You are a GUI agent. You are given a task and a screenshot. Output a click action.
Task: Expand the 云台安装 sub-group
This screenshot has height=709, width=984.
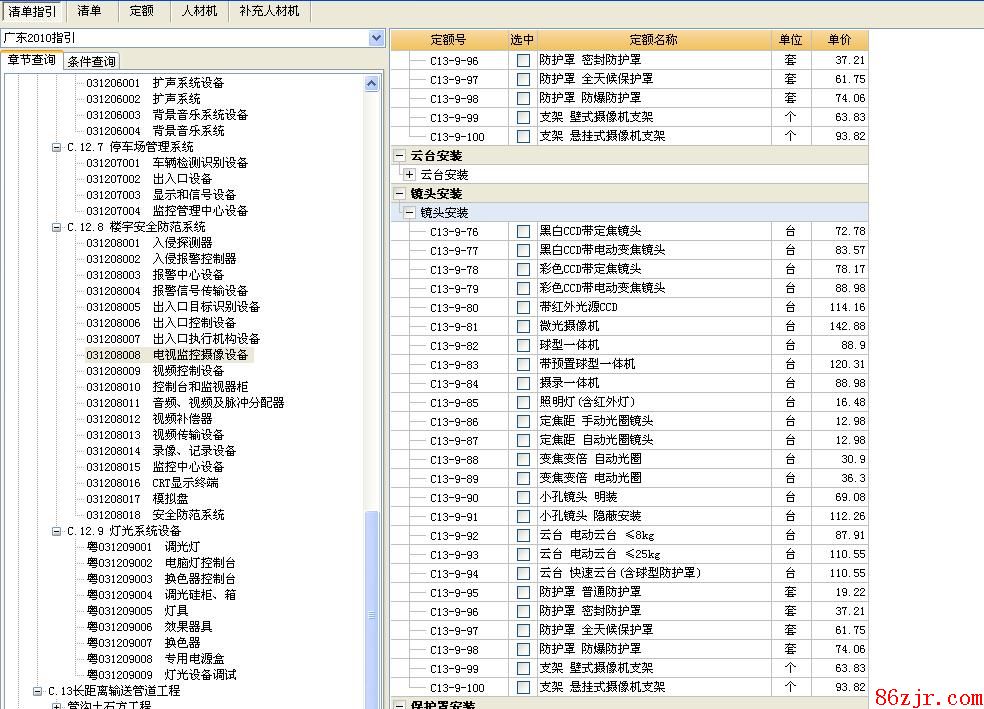tap(410, 175)
